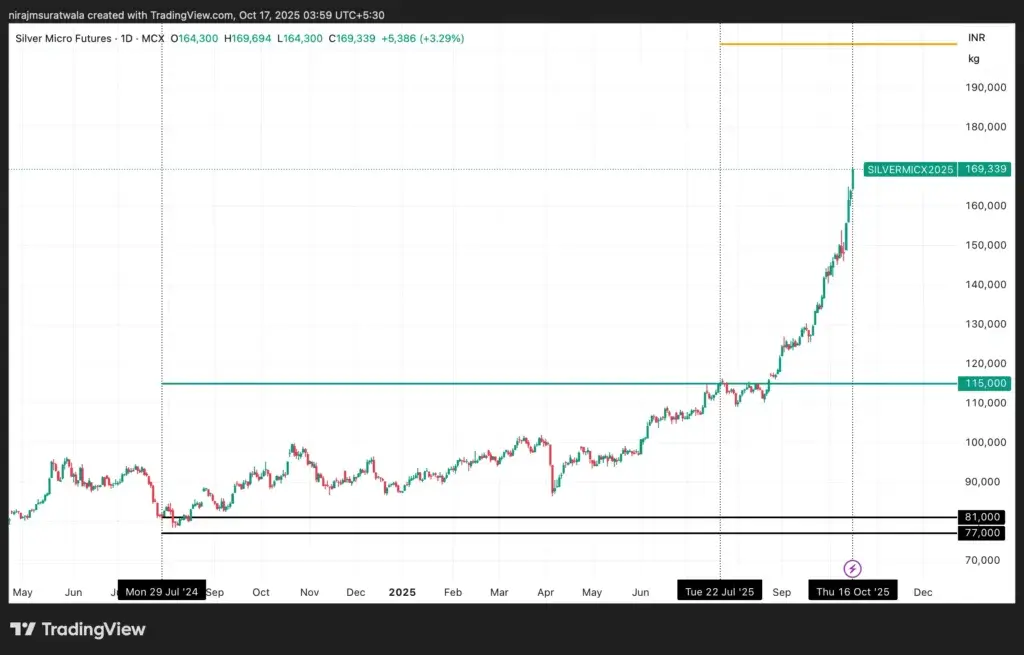This screenshot has width=1024, height=655.
Task: Click the Silver Micro Futures symbol name
Action: pos(66,37)
